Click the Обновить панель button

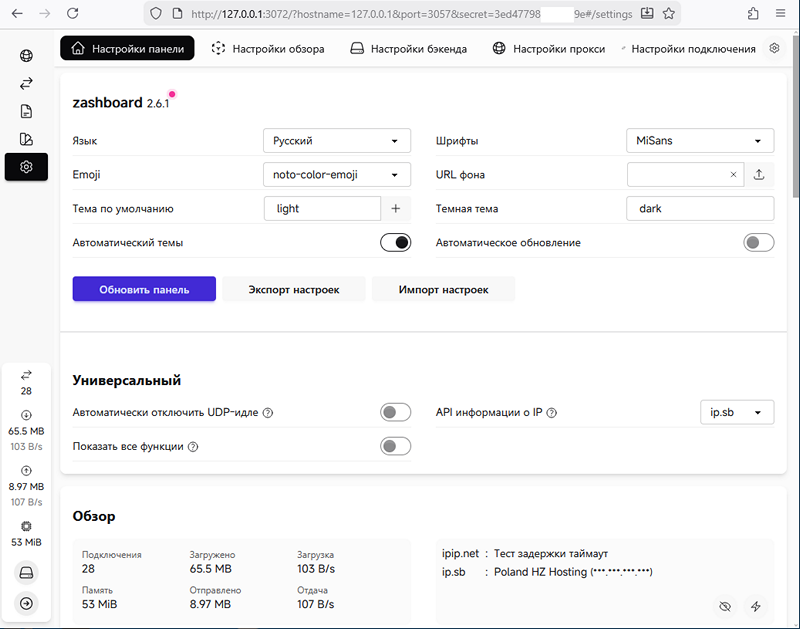[x=144, y=290]
